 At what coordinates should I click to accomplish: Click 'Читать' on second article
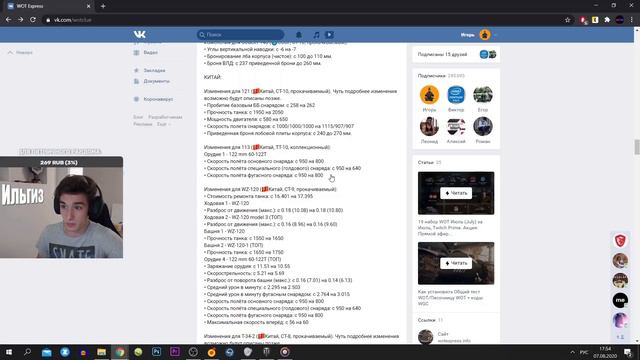(x=456, y=263)
